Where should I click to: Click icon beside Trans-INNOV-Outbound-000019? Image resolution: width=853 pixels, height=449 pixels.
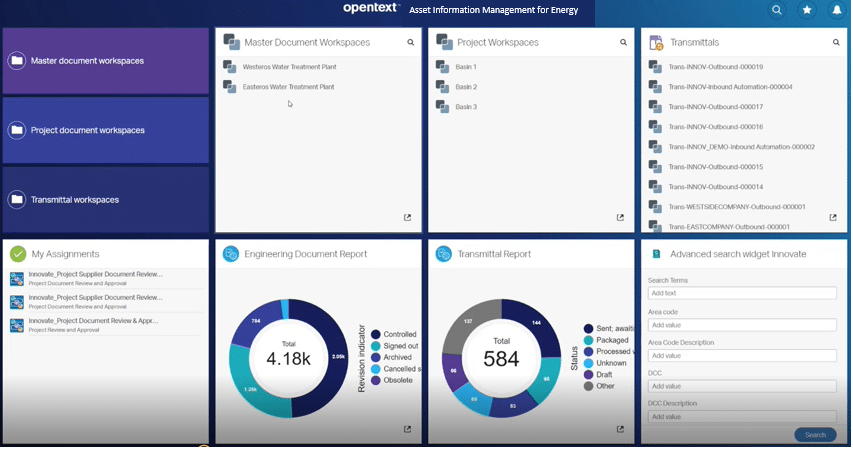pyautogui.click(x=655, y=67)
